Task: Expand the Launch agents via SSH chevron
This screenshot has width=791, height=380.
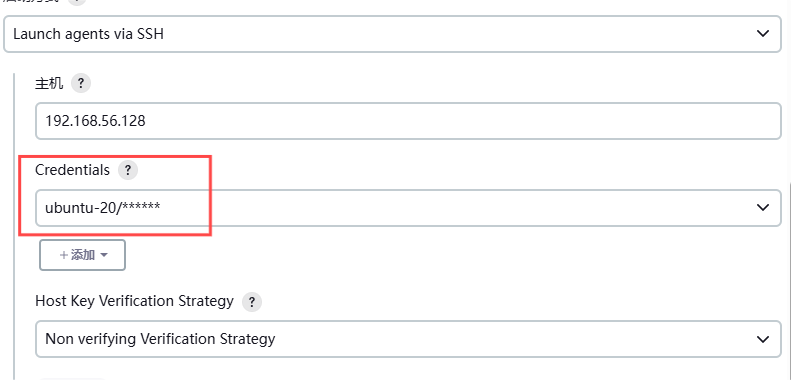Action: (x=763, y=34)
